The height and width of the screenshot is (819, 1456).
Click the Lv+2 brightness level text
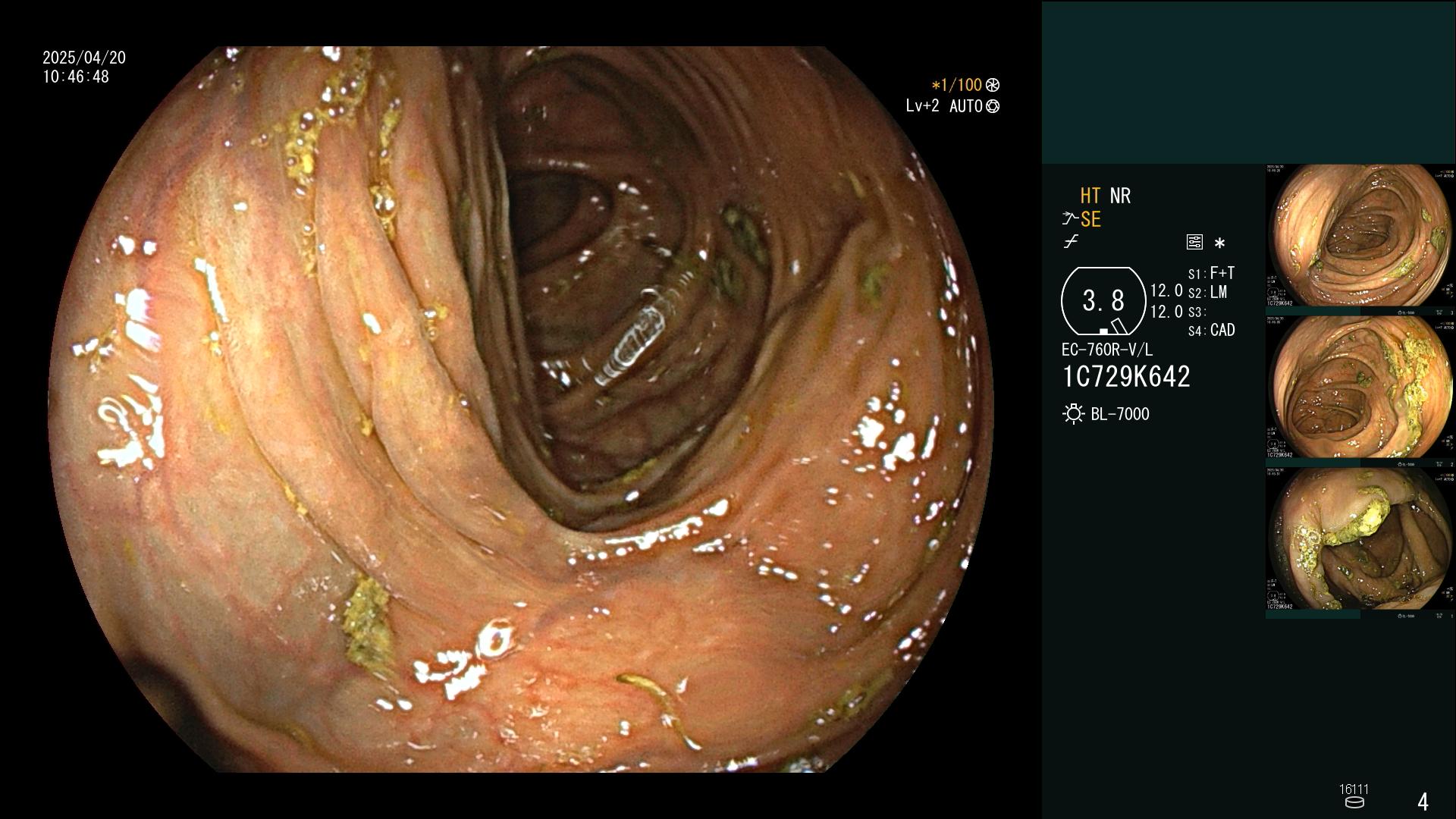click(922, 106)
